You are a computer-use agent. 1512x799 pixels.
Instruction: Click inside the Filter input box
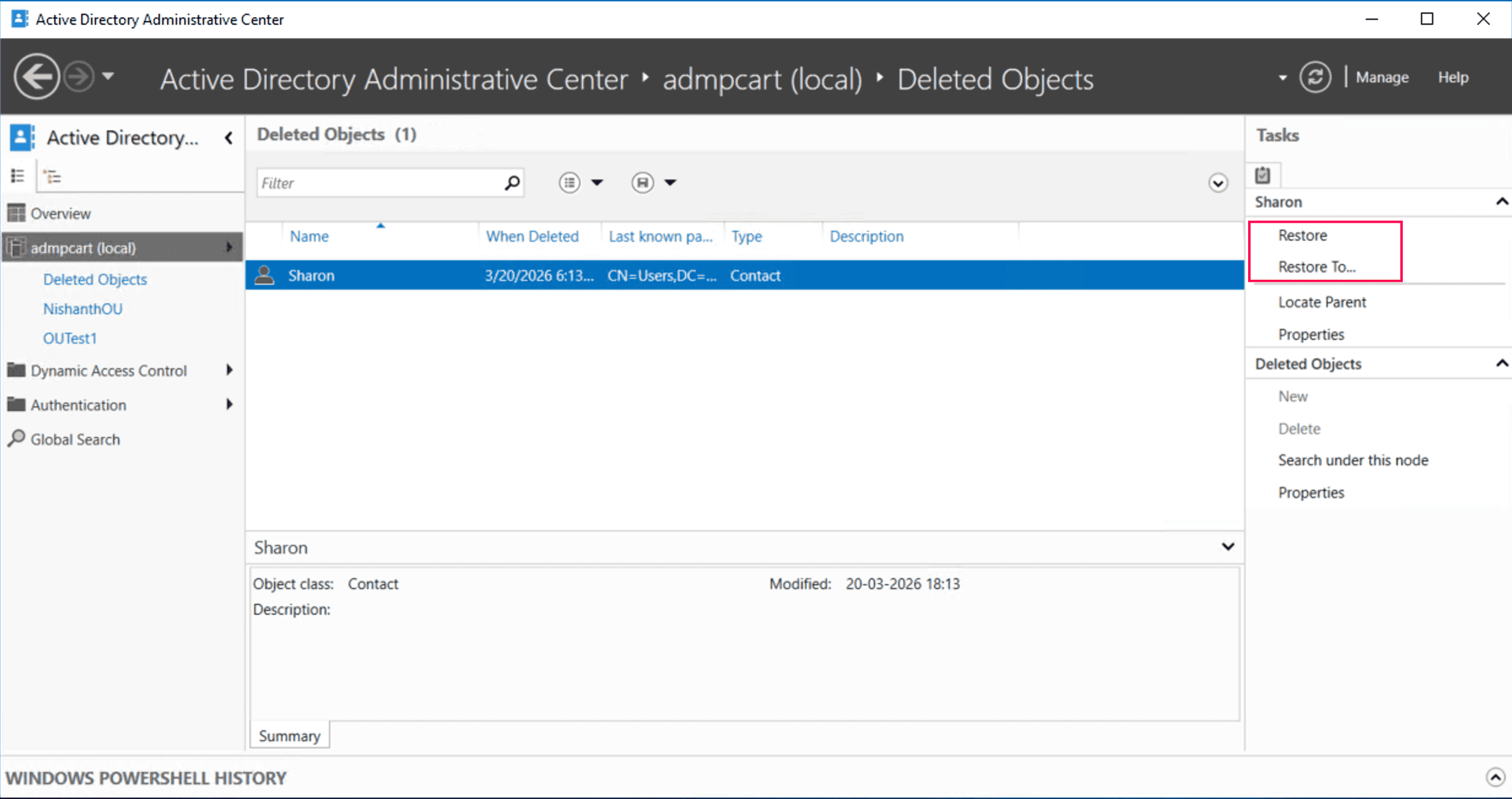380,182
